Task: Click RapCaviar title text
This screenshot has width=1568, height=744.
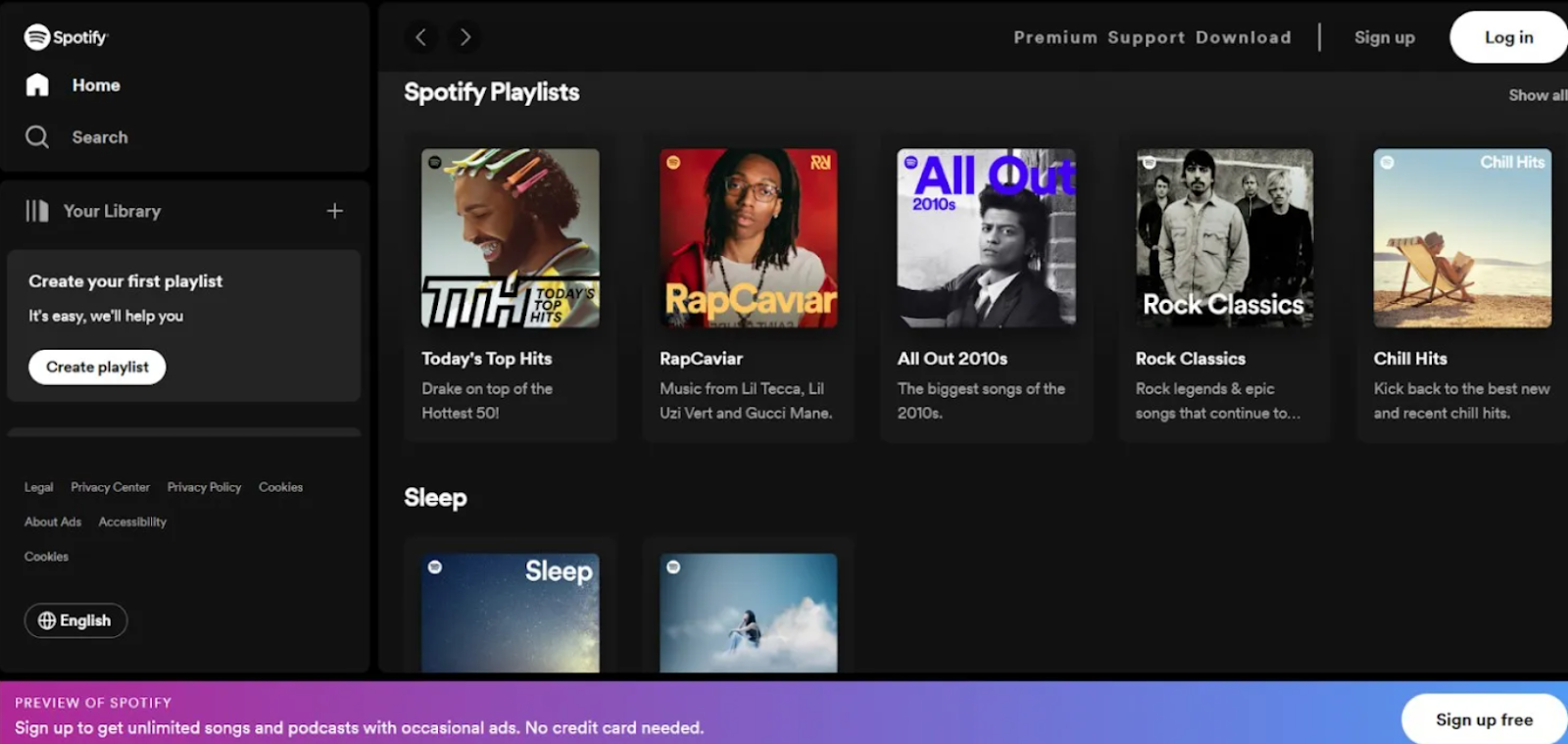Action: coord(702,359)
